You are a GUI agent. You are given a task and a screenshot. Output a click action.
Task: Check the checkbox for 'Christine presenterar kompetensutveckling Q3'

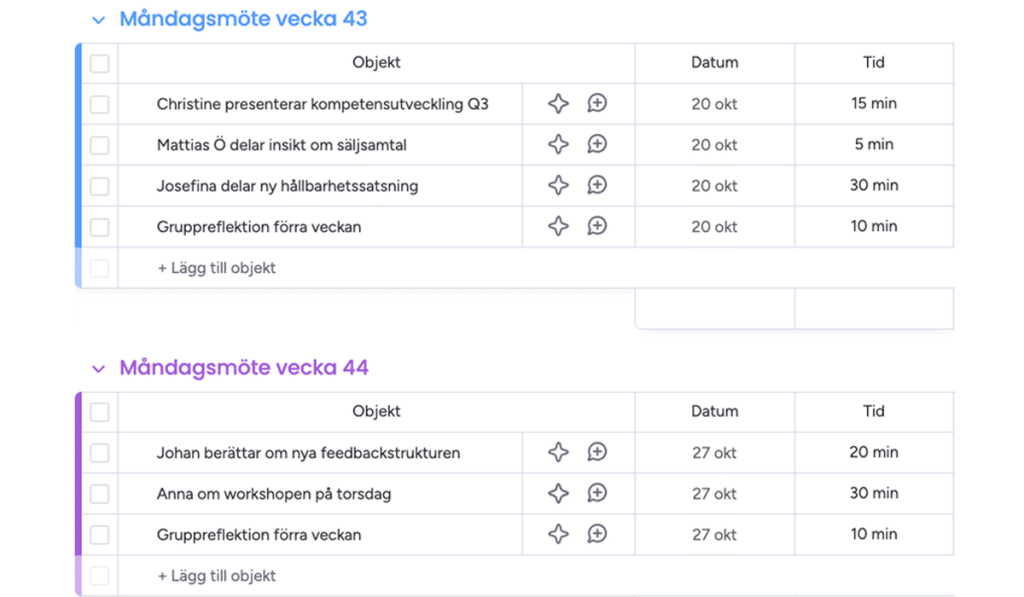[99, 103]
